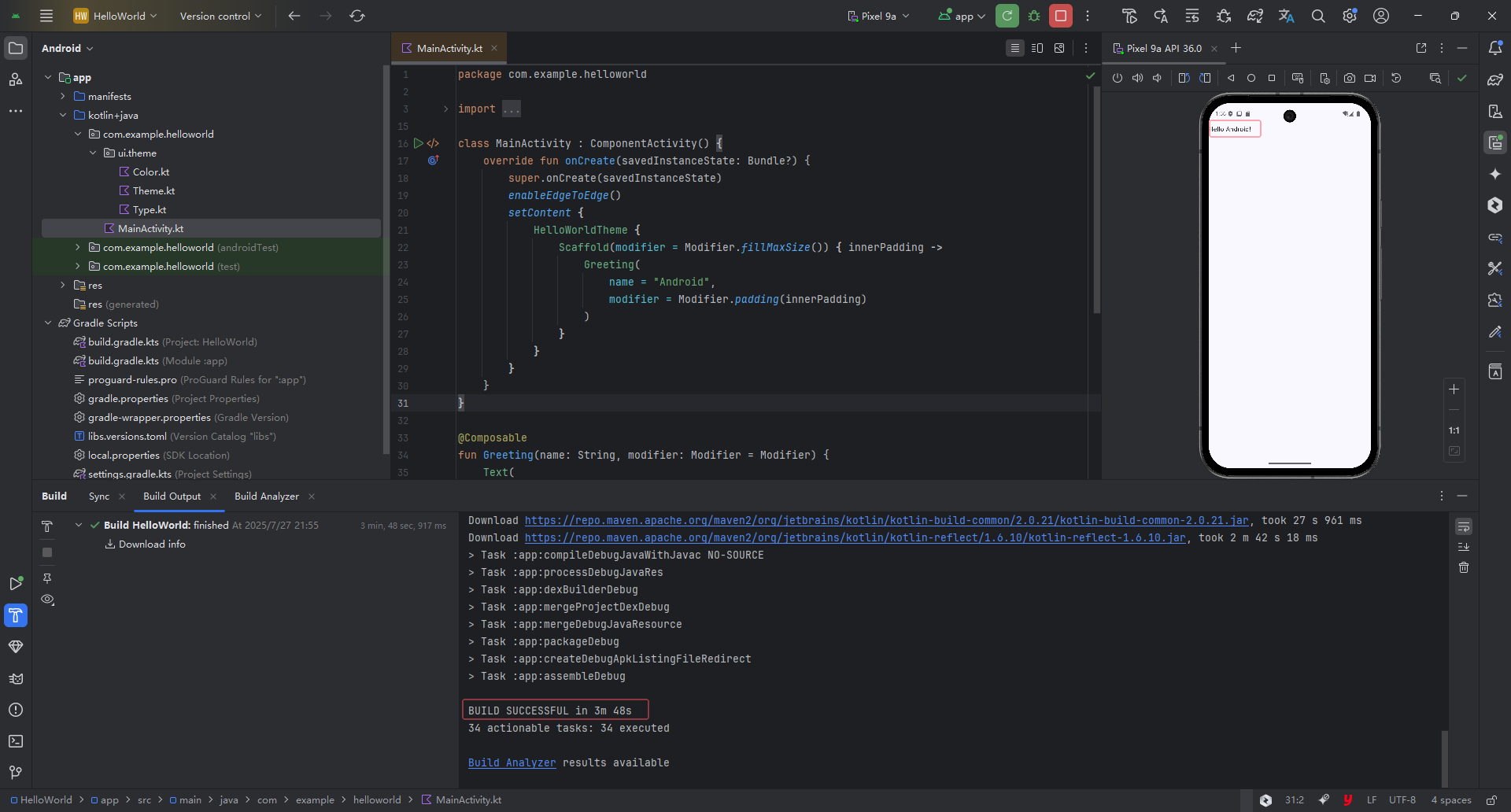Image resolution: width=1511 pixels, height=812 pixels.
Task: Switch to Build Output tab
Action: 172,496
